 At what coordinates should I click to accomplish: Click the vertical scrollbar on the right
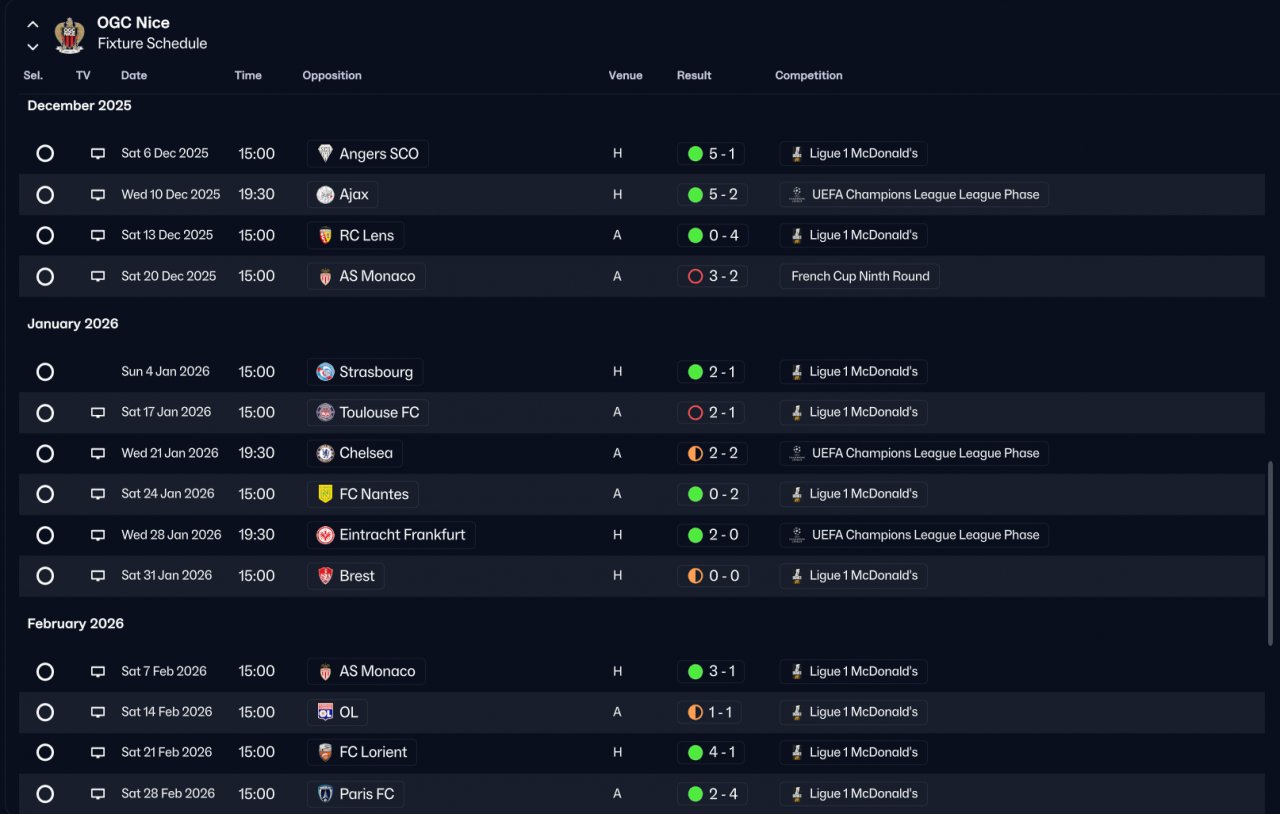coord(1271,552)
